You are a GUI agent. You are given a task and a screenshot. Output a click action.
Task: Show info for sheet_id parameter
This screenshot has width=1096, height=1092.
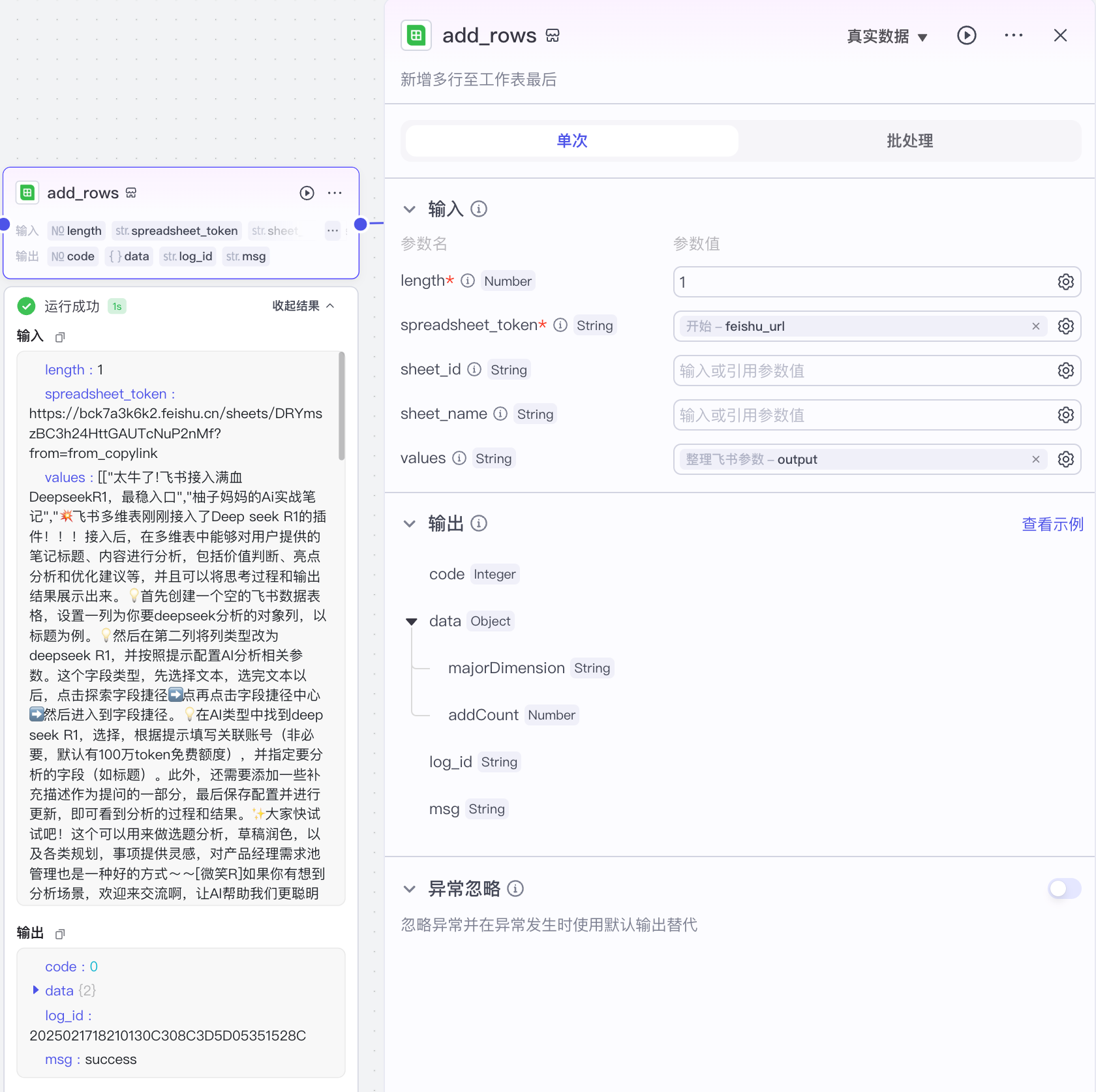[x=474, y=369]
